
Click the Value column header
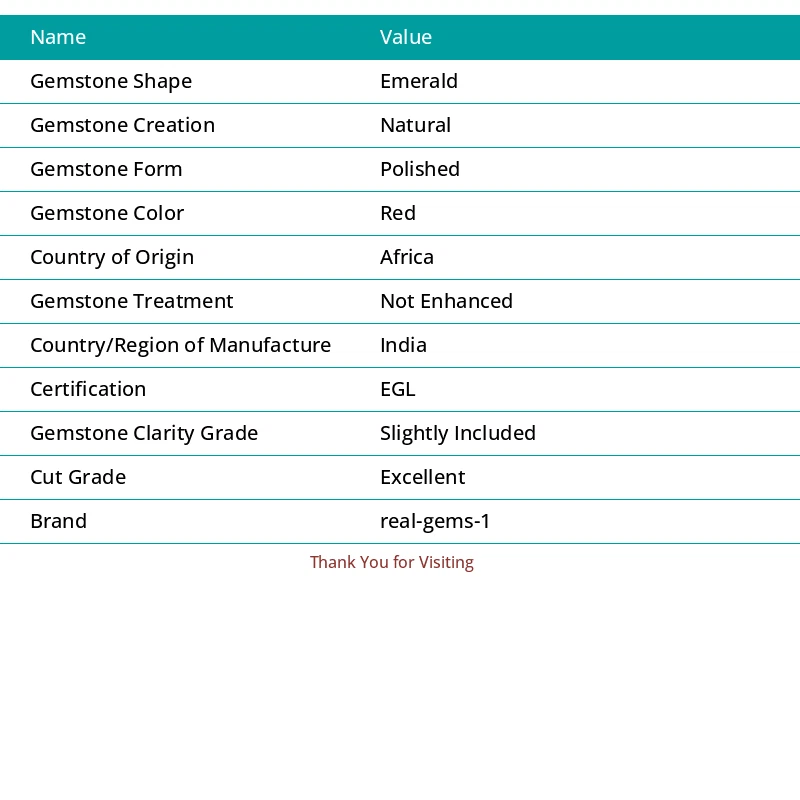(406, 37)
